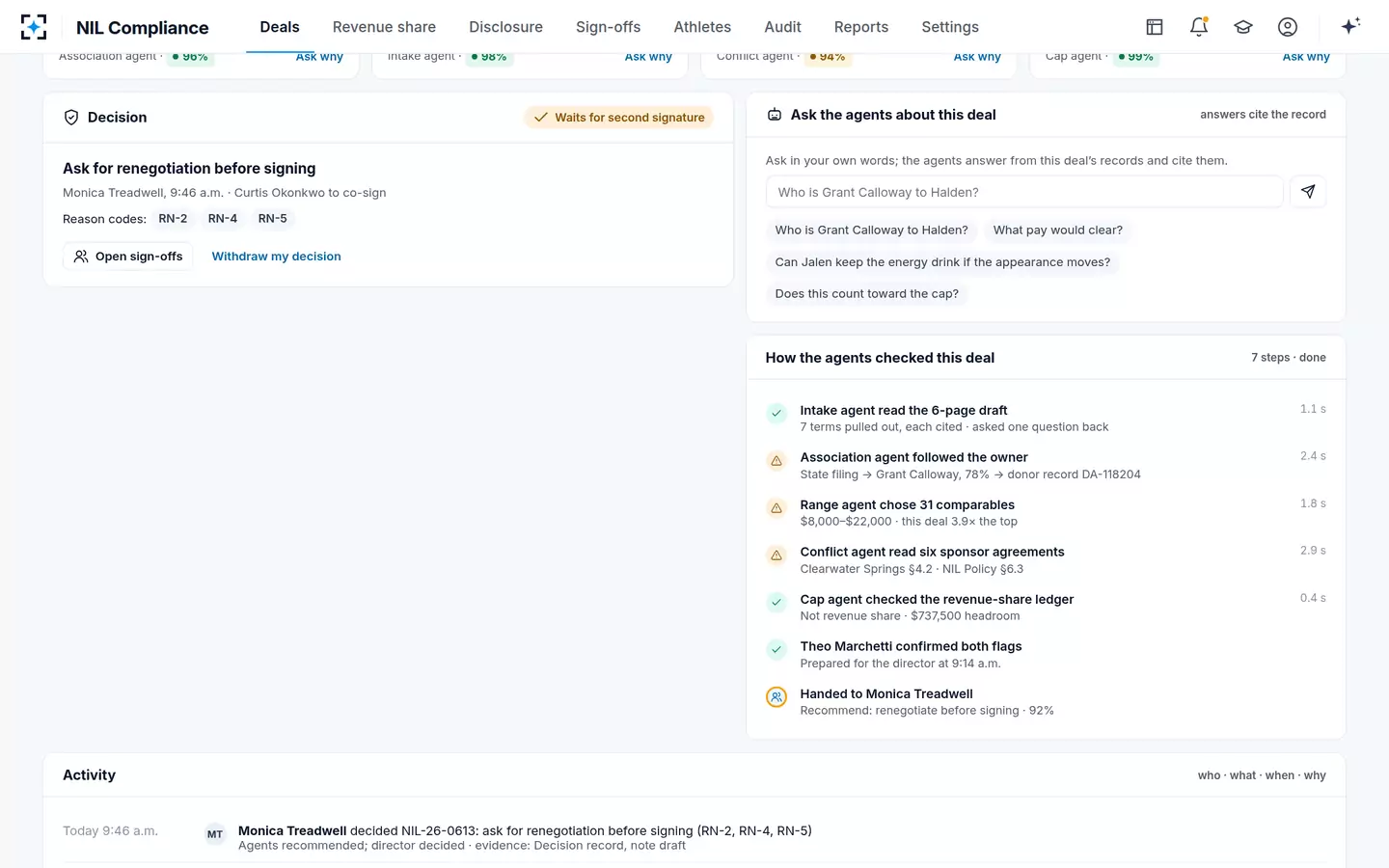Click the Waits for second signature badge
Image resolution: width=1389 pixels, height=868 pixels.
[619, 118]
